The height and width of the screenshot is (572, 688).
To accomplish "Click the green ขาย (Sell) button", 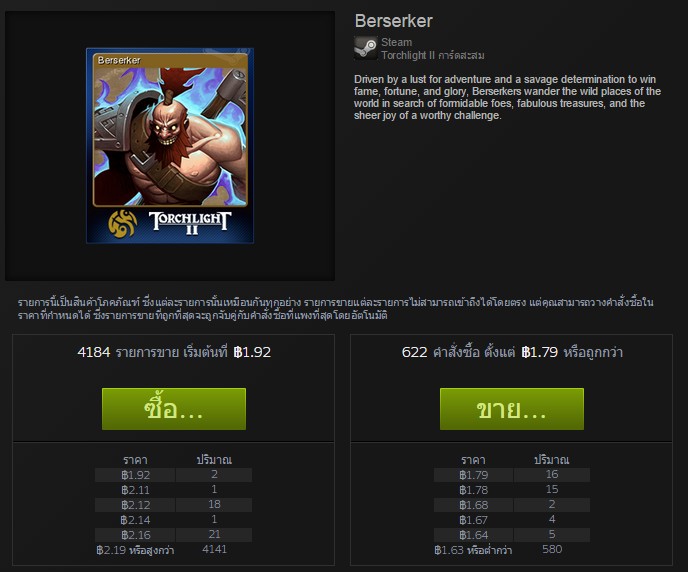I will click(x=512, y=409).
